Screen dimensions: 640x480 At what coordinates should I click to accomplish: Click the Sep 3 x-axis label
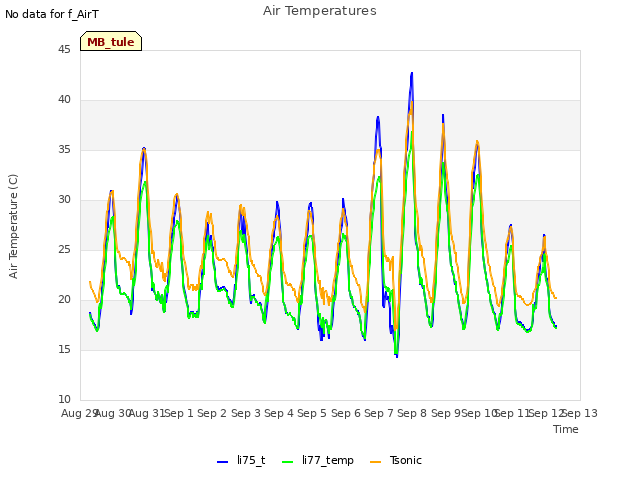click(x=246, y=413)
